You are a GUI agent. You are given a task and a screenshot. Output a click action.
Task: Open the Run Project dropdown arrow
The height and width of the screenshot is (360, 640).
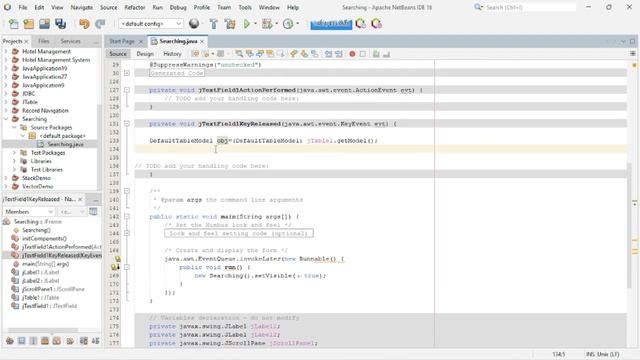pyautogui.click(x=256, y=24)
